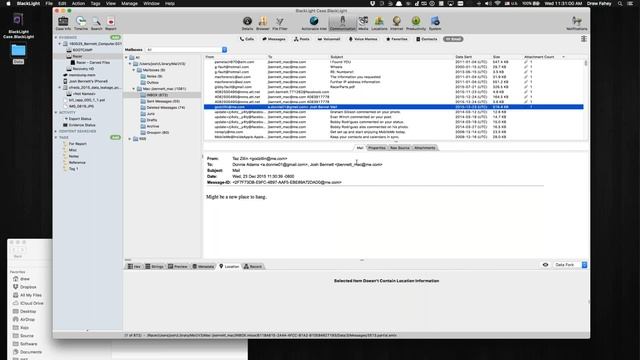Screen dimensions: 640x360
Task: Open the Record viewer tab
Action: 253,267
